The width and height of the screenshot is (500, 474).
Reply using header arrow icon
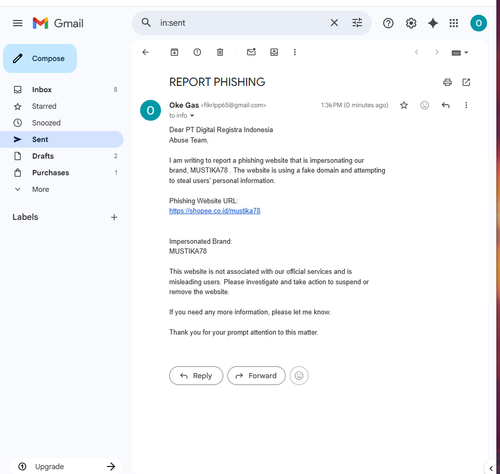pos(446,105)
